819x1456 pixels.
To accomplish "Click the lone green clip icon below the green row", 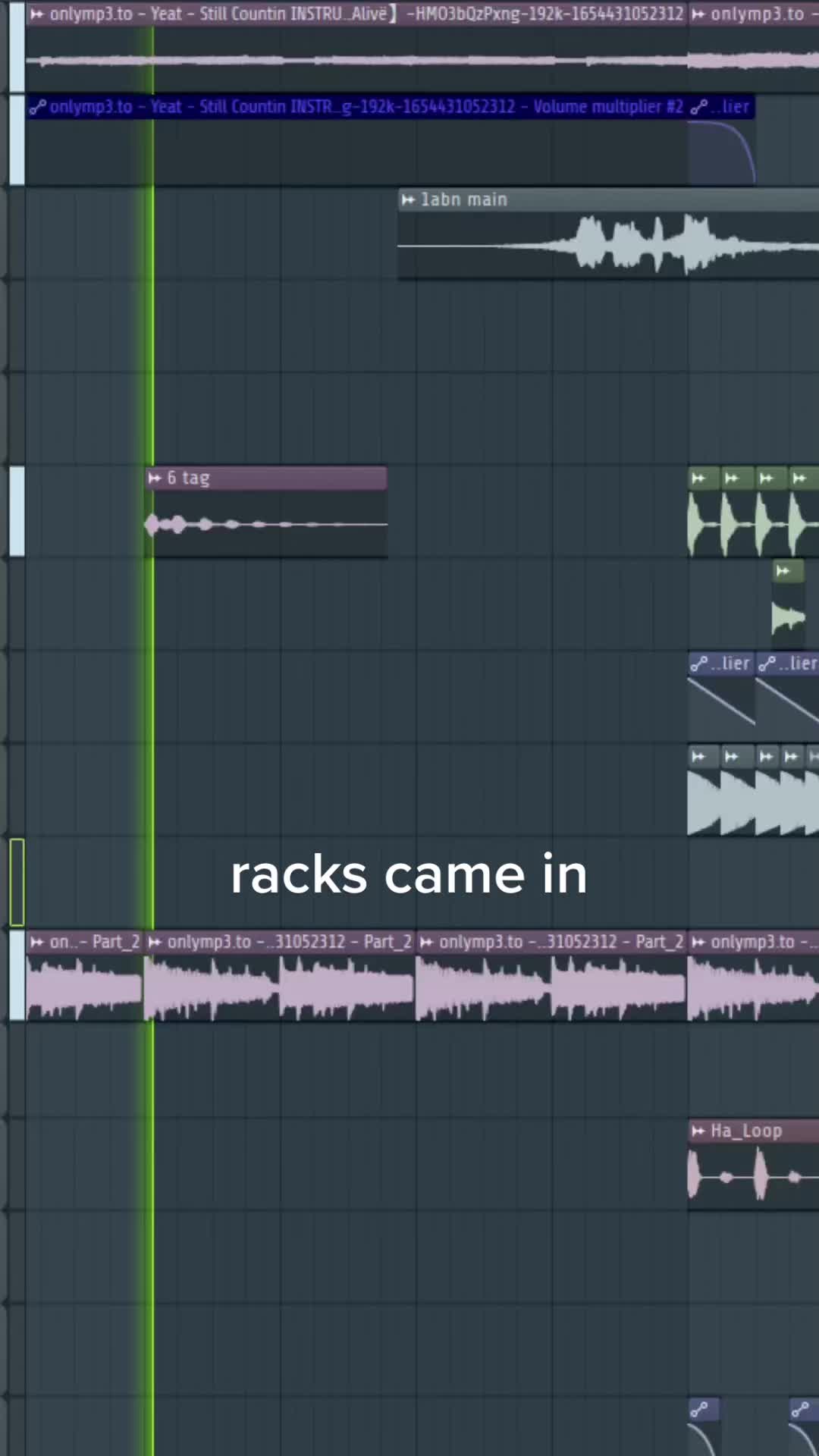I will 783,571.
